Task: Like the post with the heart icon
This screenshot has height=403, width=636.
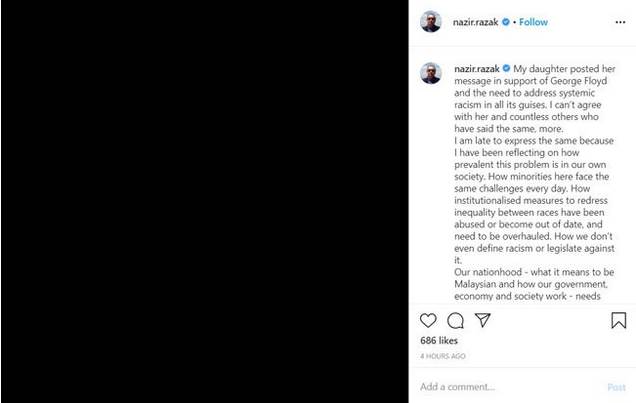Action: click(428, 320)
